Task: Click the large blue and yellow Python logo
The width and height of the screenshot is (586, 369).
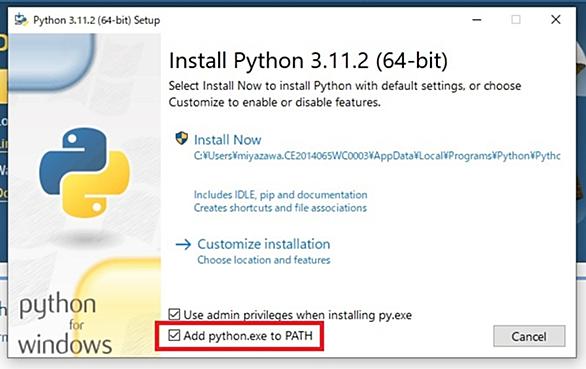Action: pyautogui.click(x=84, y=173)
